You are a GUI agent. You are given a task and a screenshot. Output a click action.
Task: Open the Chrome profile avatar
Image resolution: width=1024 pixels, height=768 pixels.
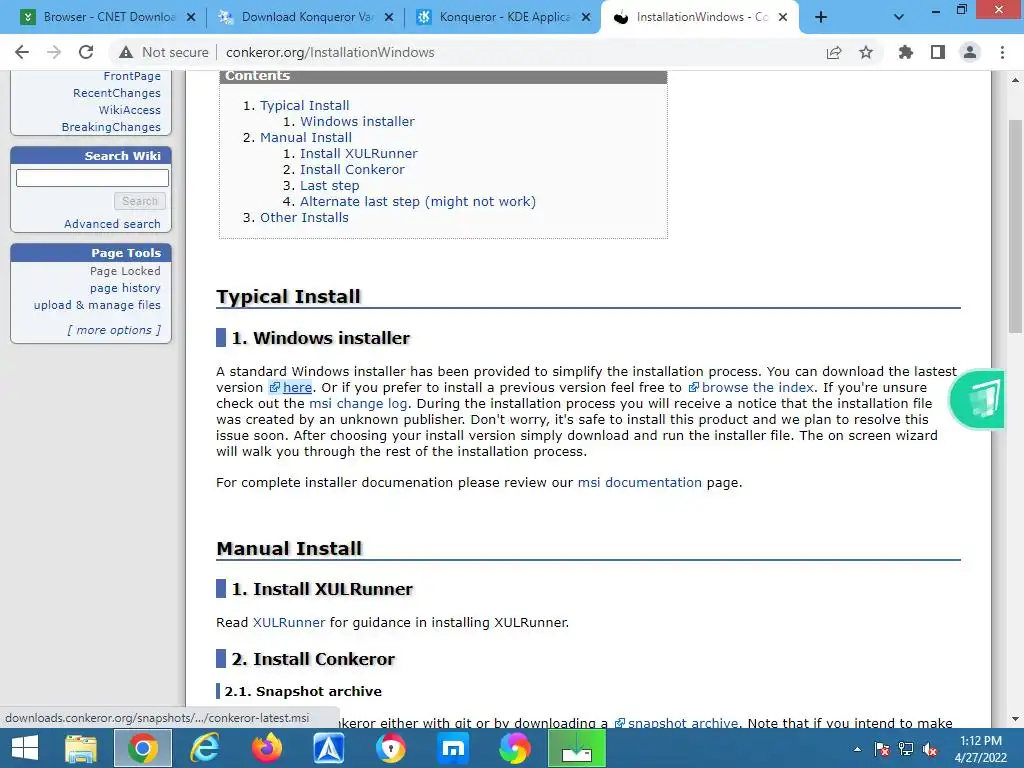pyautogui.click(x=970, y=52)
